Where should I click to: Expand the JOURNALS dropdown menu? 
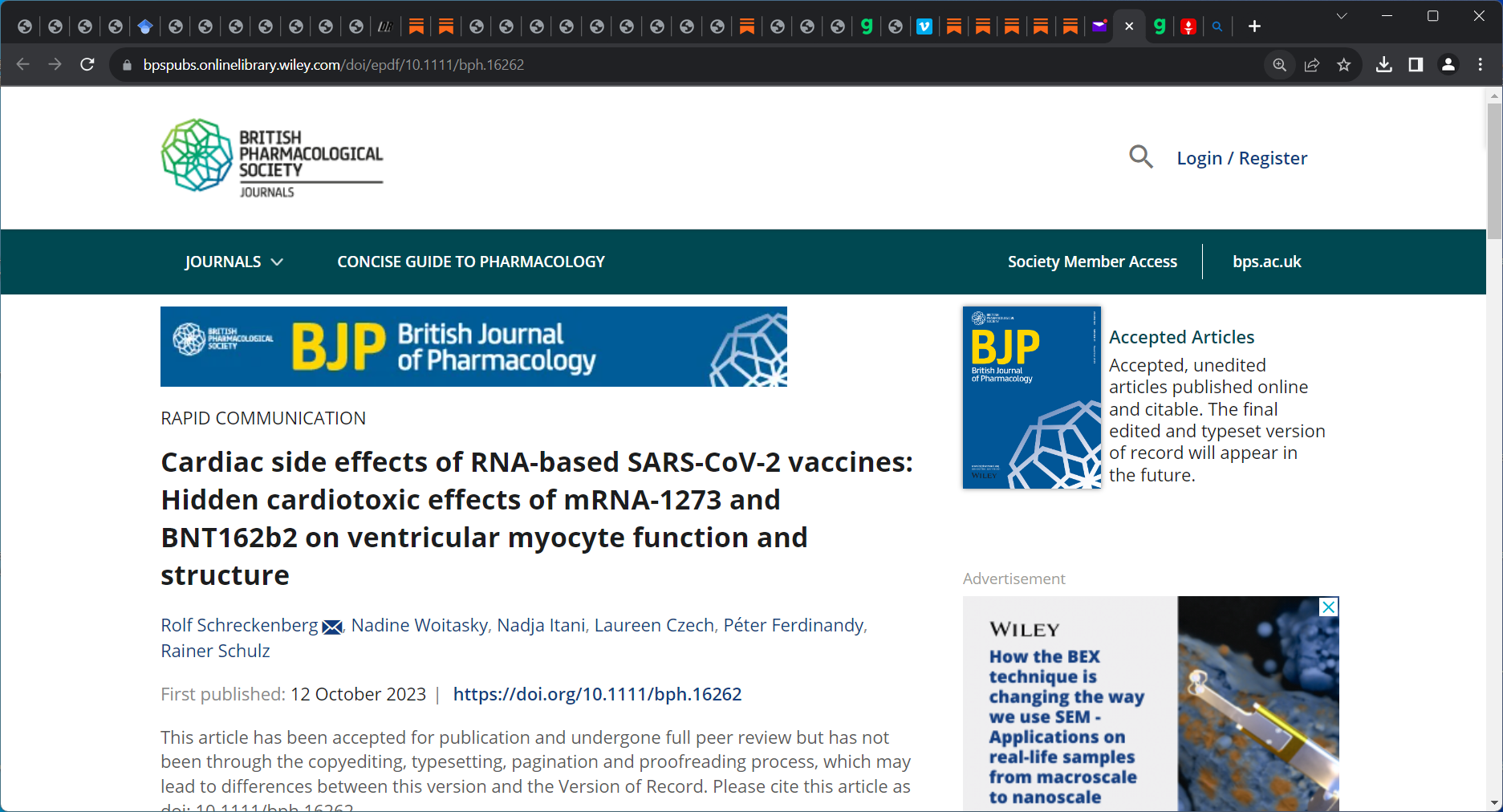click(x=234, y=262)
